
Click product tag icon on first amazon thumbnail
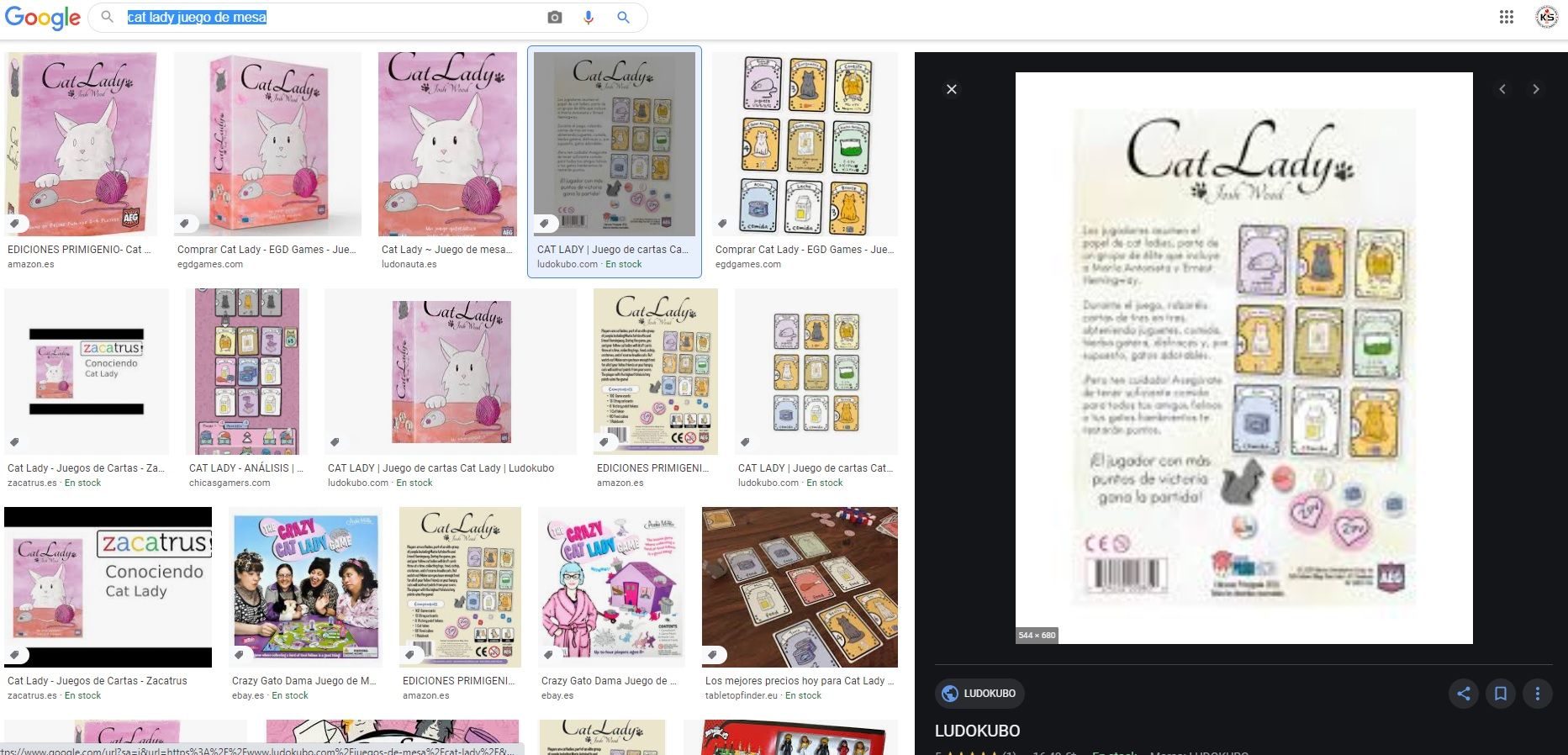[x=15, y=223]
